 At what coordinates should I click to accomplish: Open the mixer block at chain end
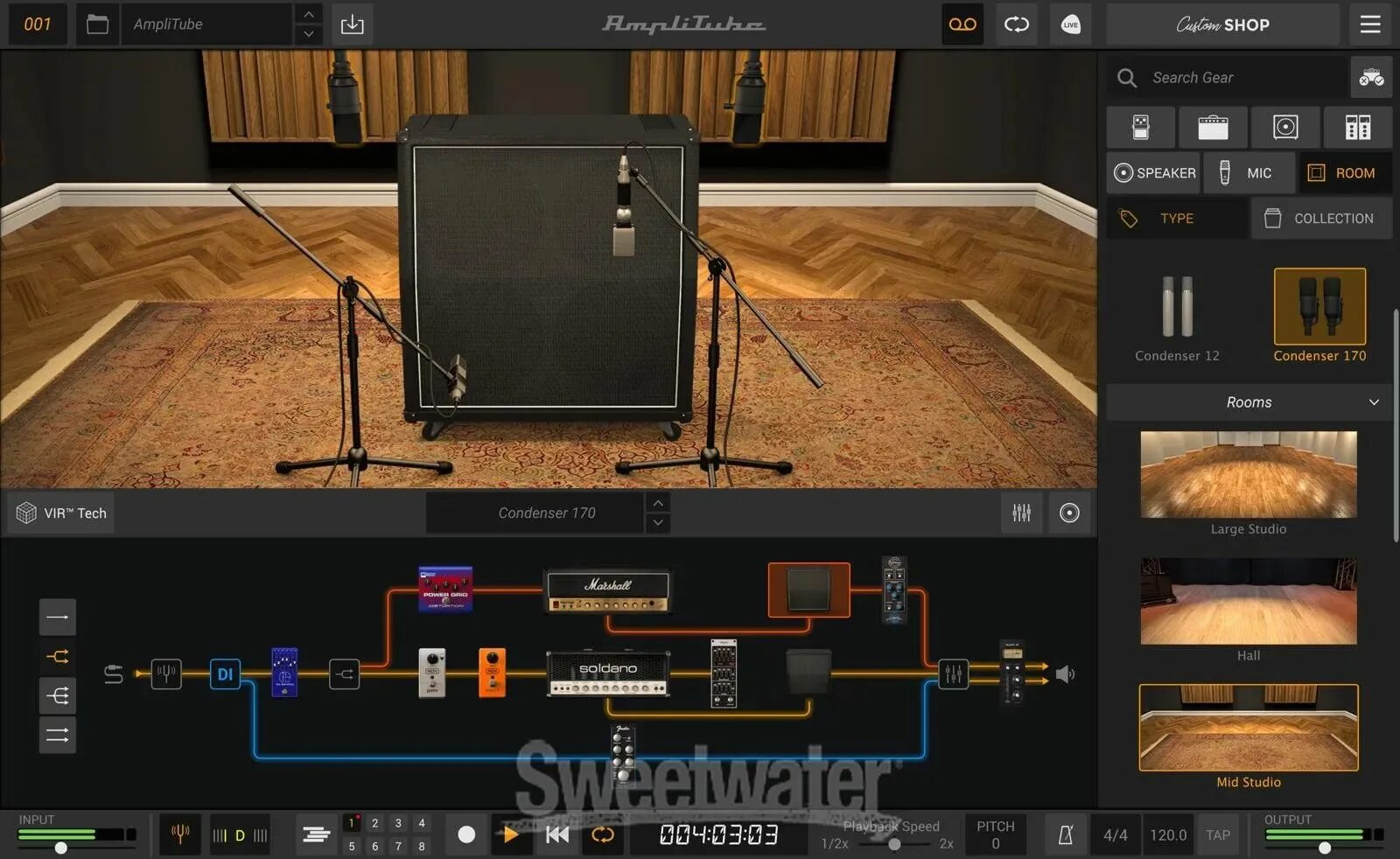[x=953, y=674]
